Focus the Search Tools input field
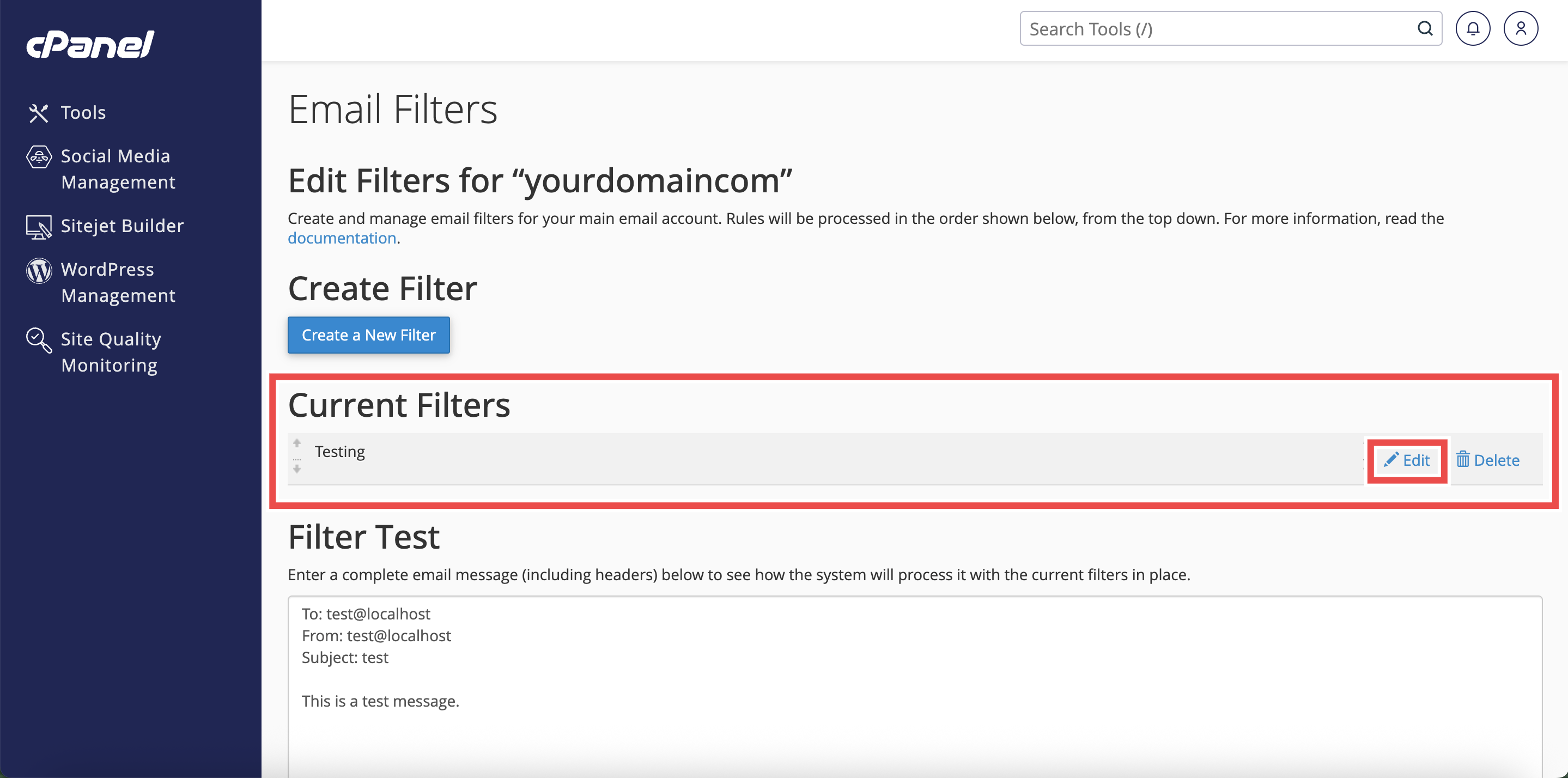 [x=1217, y=29]
